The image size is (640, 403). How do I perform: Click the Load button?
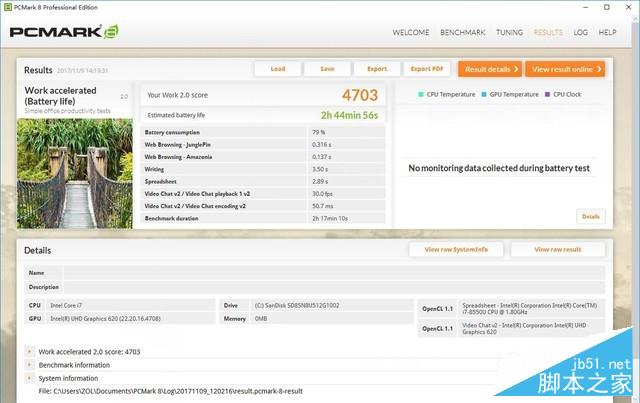(278, 69)
